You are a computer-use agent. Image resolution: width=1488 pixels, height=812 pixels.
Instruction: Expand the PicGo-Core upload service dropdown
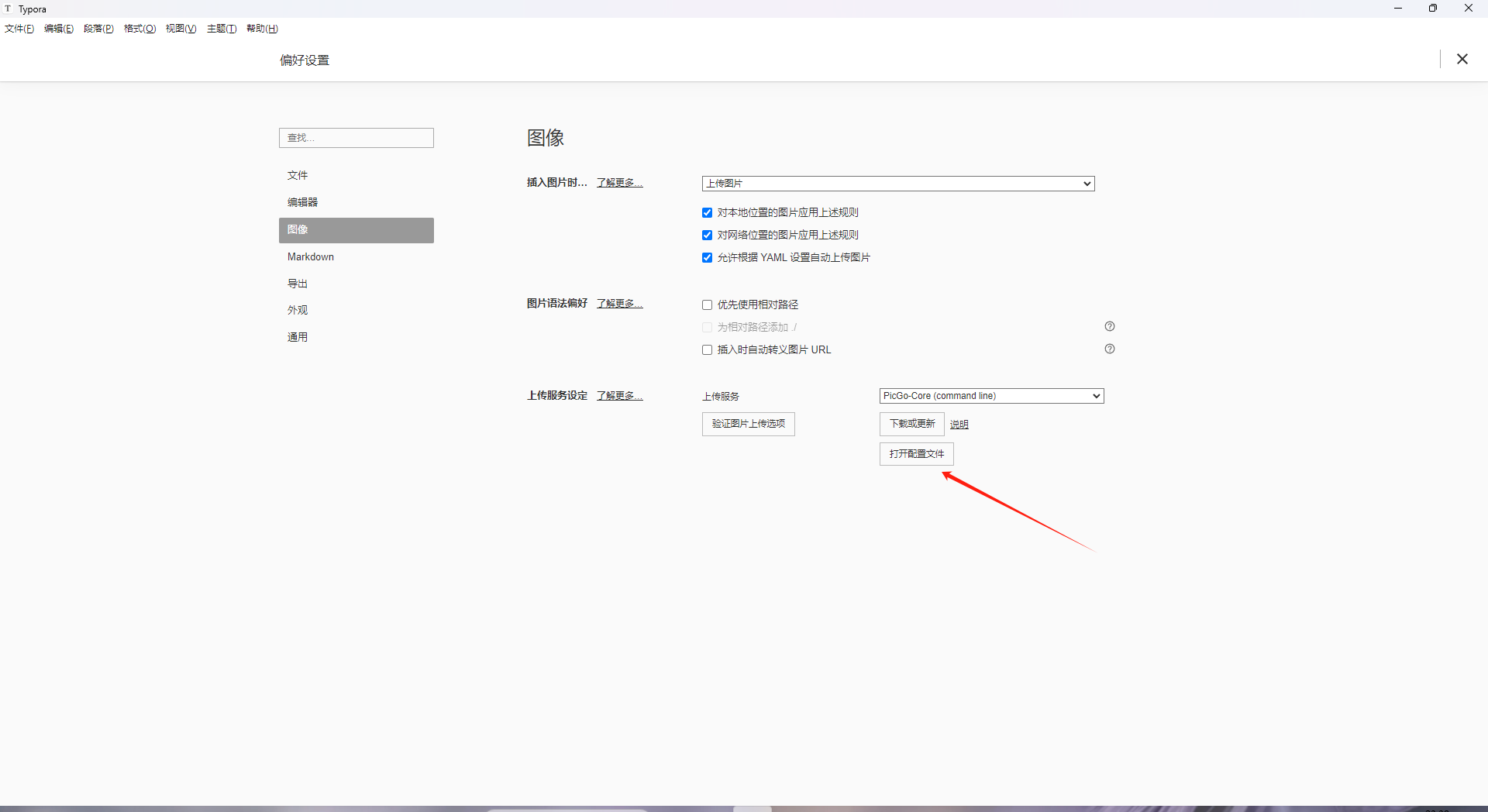[x=991, y=396]
